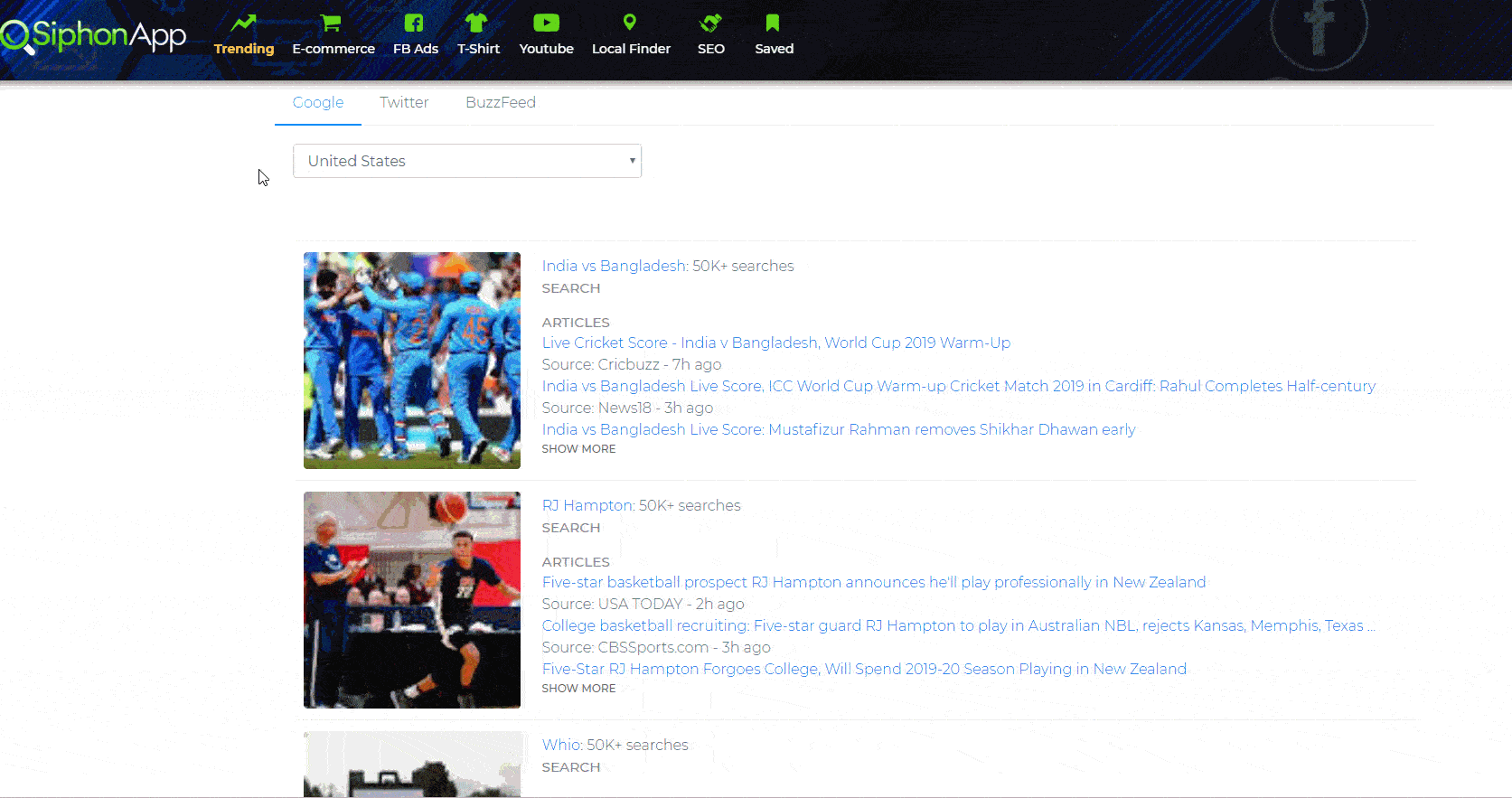Open the United States country dropdown
The image size is (1512, 798).
pyautogui.click(x=467, y=161)
